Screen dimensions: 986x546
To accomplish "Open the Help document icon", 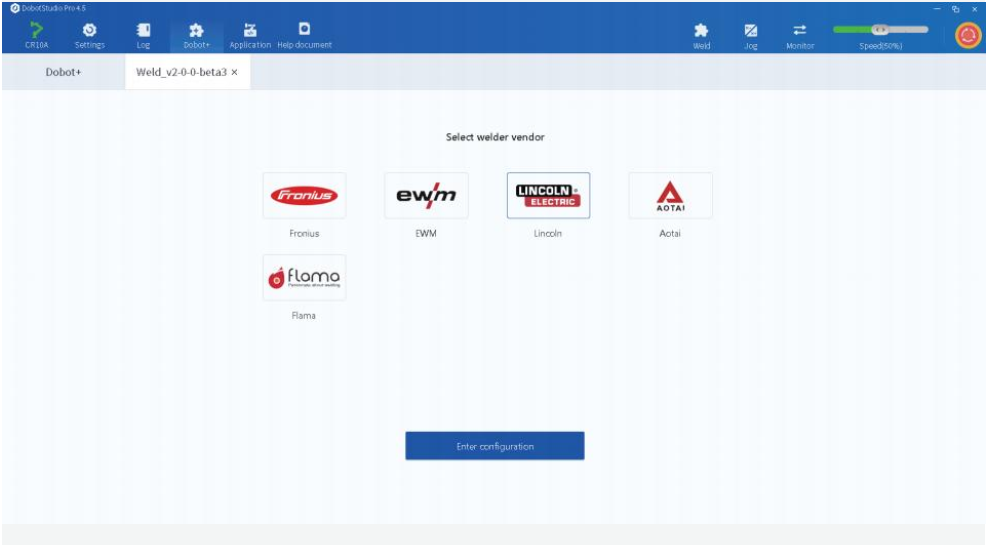I will coord(304,35).
